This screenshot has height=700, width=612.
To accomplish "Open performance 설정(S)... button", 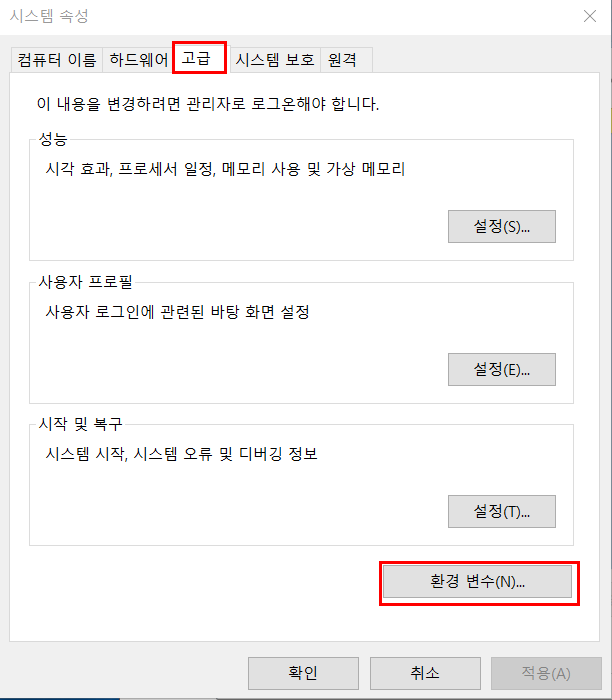I will click(x=502, y=227).
